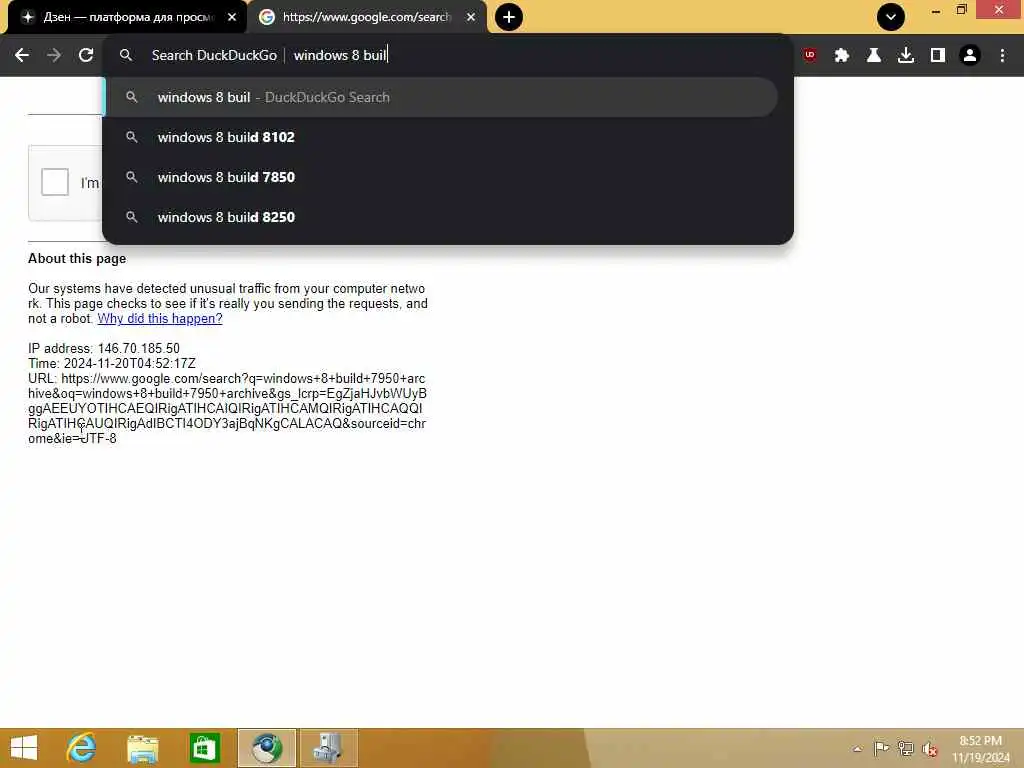Expand the tab search dropdown
The image size is (1024, 768).
tap(891, 17)
